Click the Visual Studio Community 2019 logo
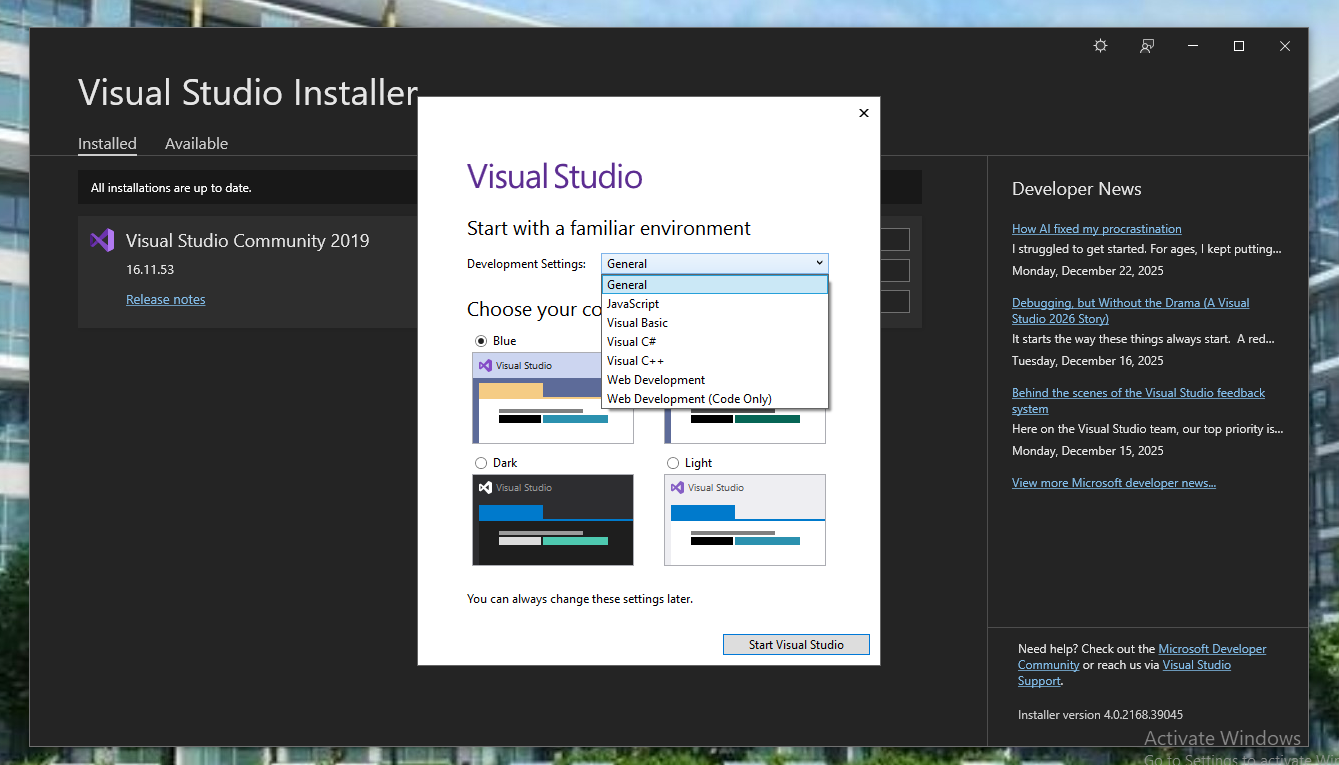The height and width of the screenshot is (765, 1339). 101,240
